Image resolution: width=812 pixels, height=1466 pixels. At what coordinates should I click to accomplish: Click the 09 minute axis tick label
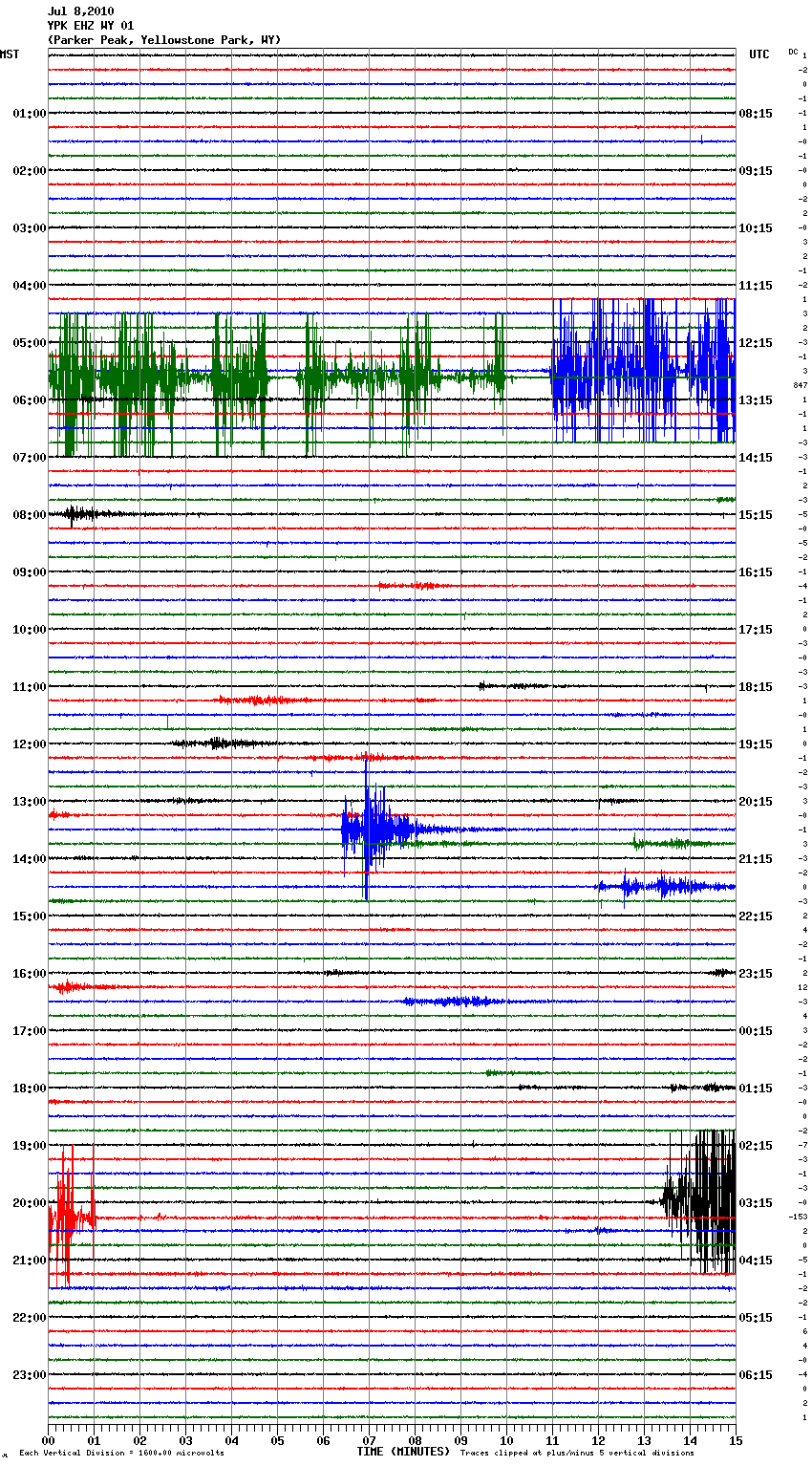tap(460, 1440)
